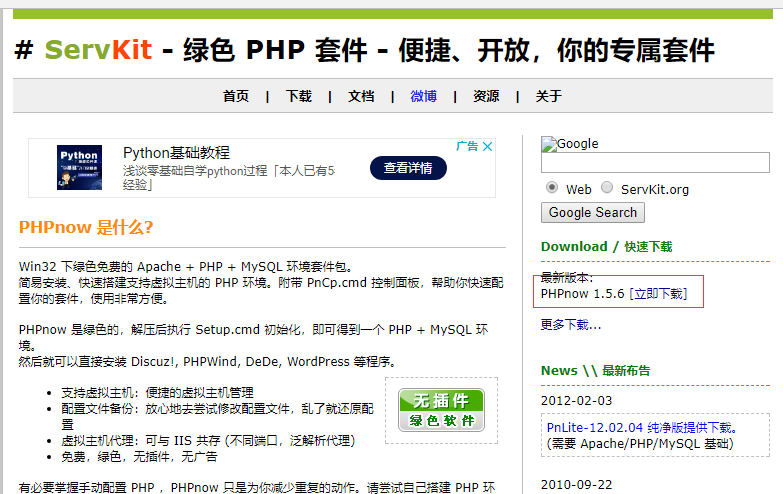Open the 下载 navigation link
The image size is (783, 494).
point(299,96)
